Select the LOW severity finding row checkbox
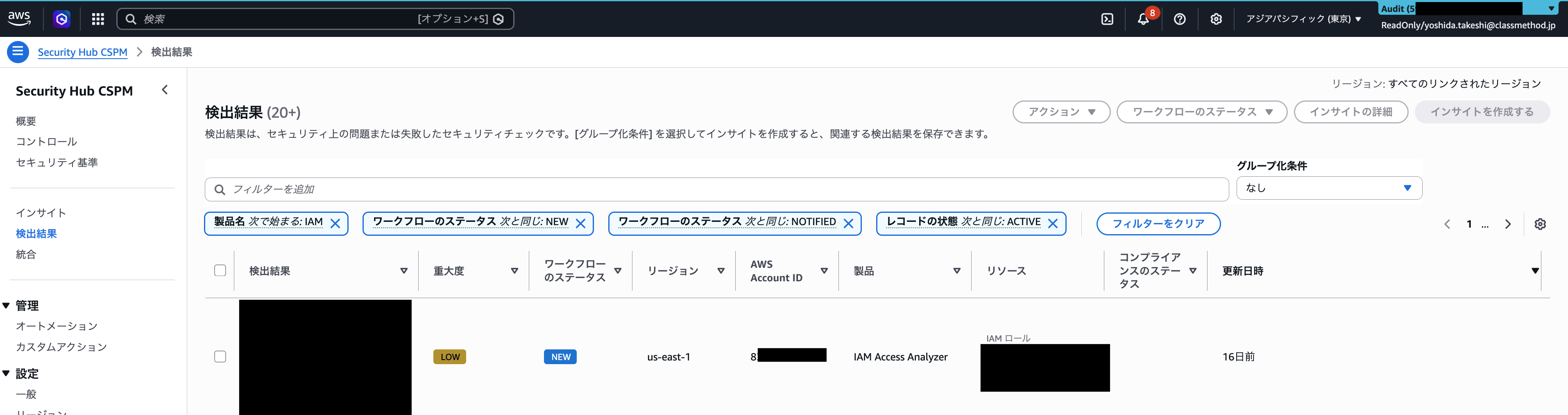The height and width of the screenshot is (415, 1568). point(220,356)
